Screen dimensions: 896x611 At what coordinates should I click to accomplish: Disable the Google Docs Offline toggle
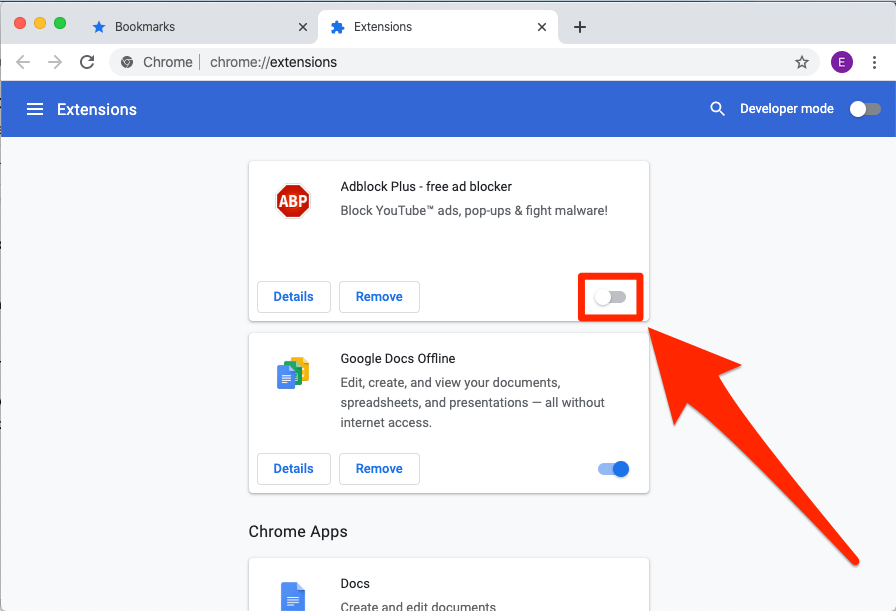pyautogui.click(x=614, y=469)
